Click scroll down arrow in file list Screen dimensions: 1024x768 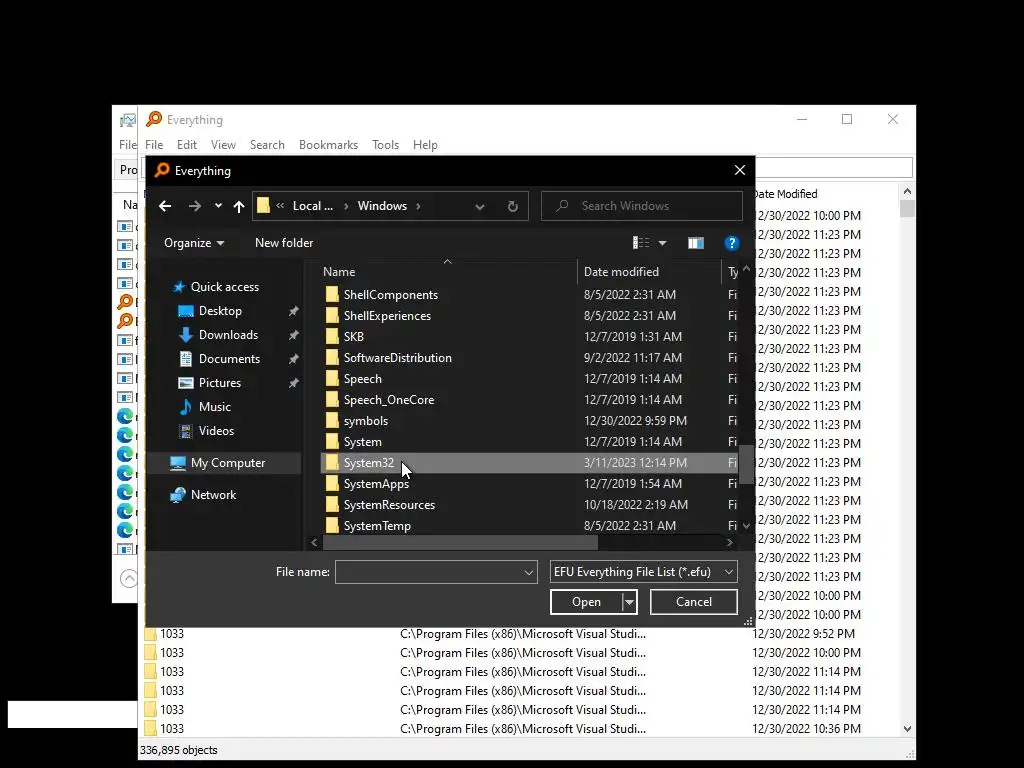pos(746,526)
